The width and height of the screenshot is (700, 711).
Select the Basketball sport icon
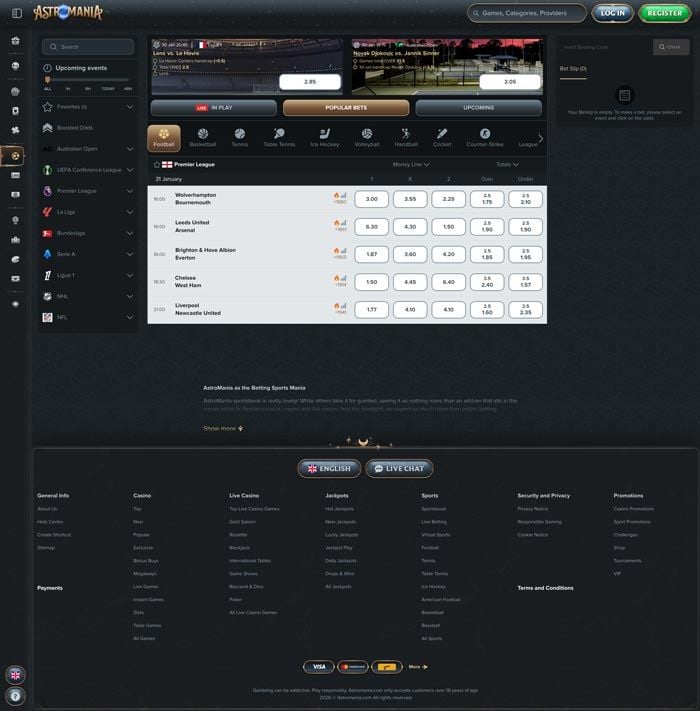click(202, 137)
